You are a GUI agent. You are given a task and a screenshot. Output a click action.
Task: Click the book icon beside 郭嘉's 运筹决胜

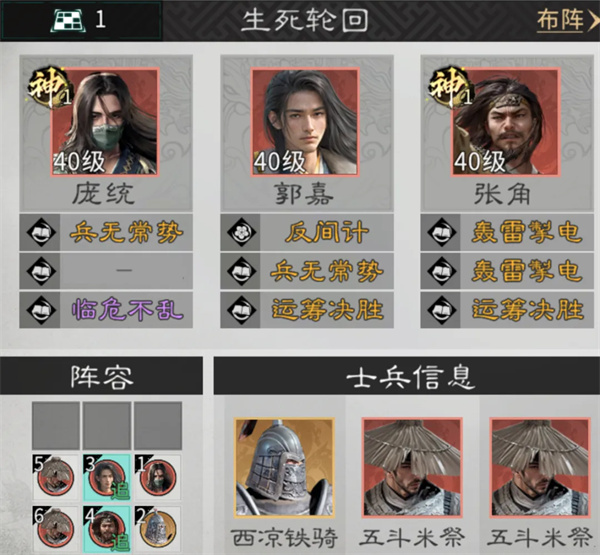pyautogui.click(x=241, y=310)
